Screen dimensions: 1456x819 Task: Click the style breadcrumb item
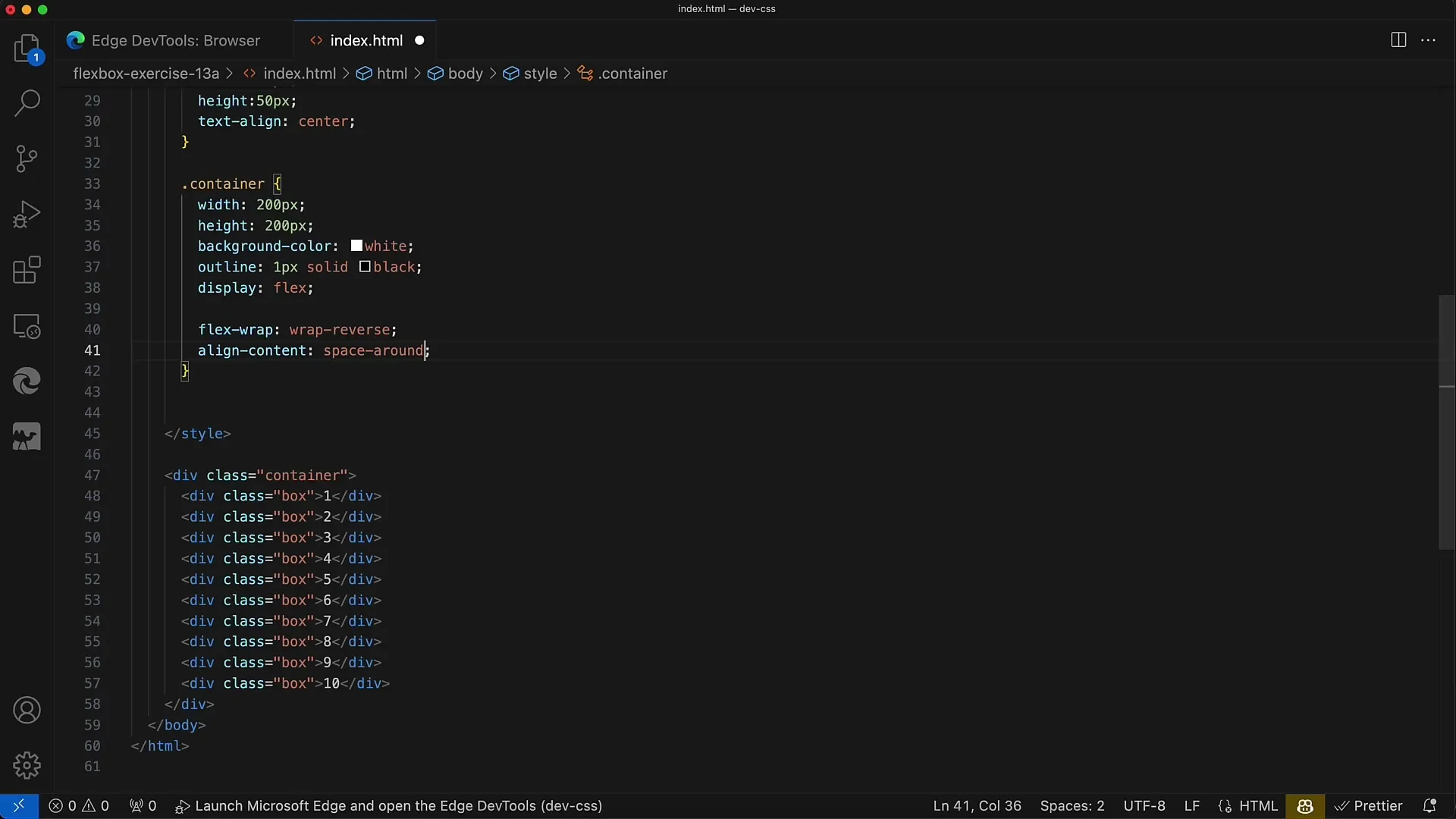point(539,74)
